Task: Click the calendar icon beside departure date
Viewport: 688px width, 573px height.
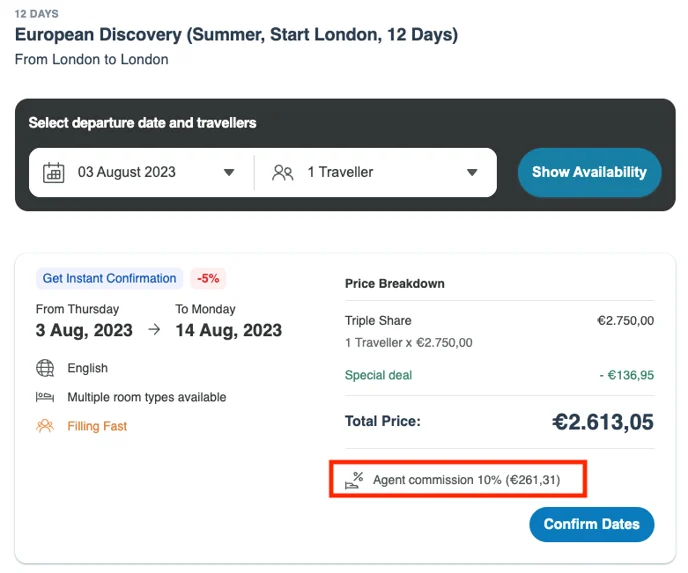Action: [x=54, y=172]
